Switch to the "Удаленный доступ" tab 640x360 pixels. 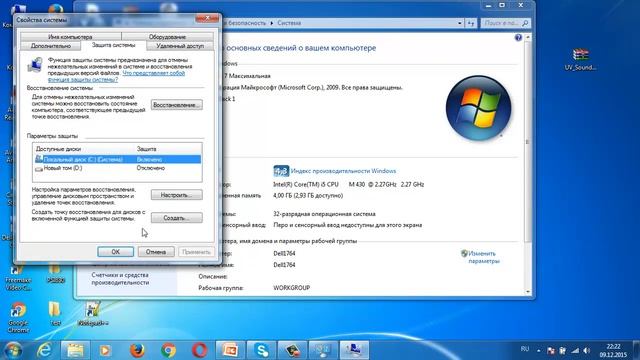[x=180, y=46]
